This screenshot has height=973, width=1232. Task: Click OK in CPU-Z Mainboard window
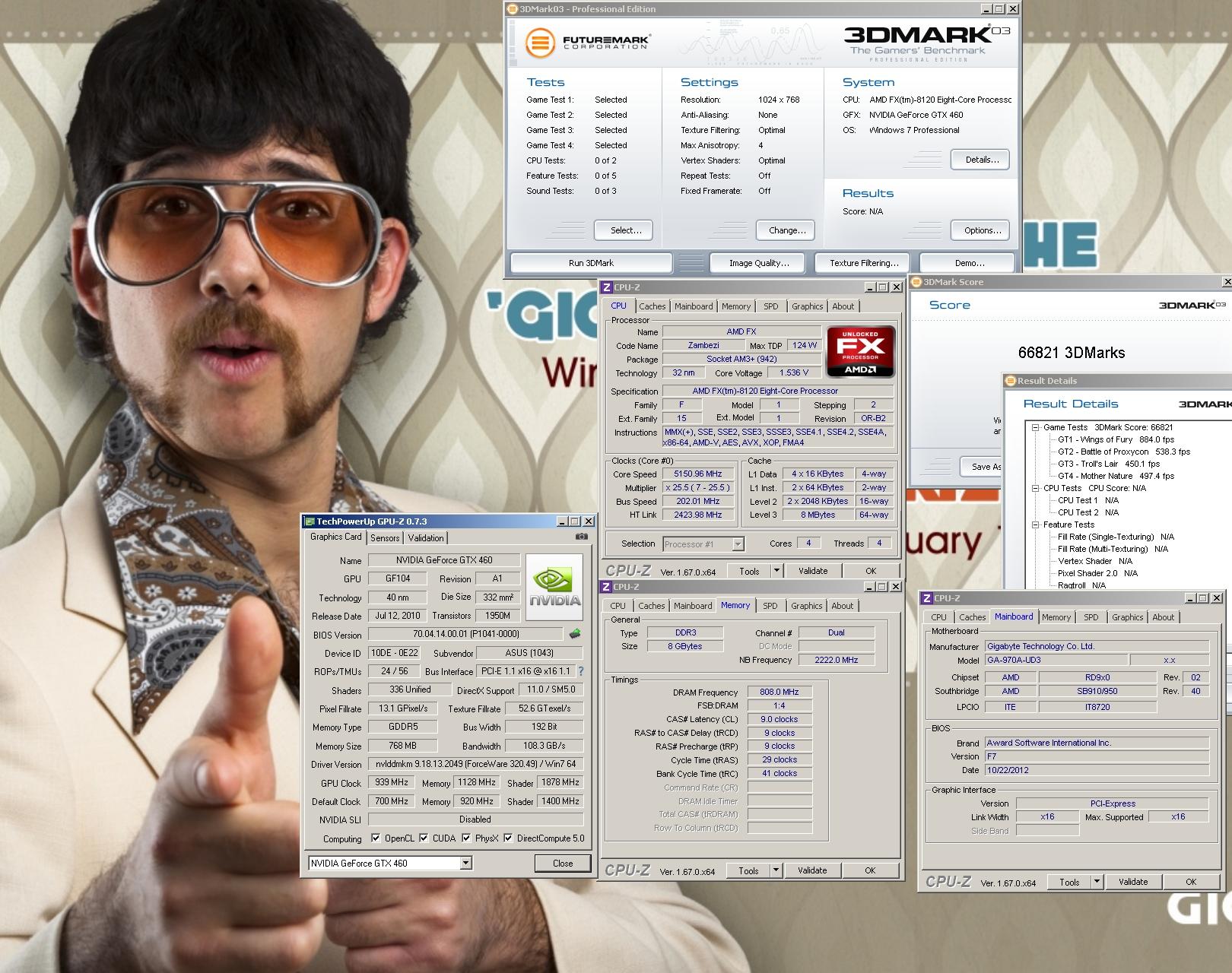[x=1191, y=882]
